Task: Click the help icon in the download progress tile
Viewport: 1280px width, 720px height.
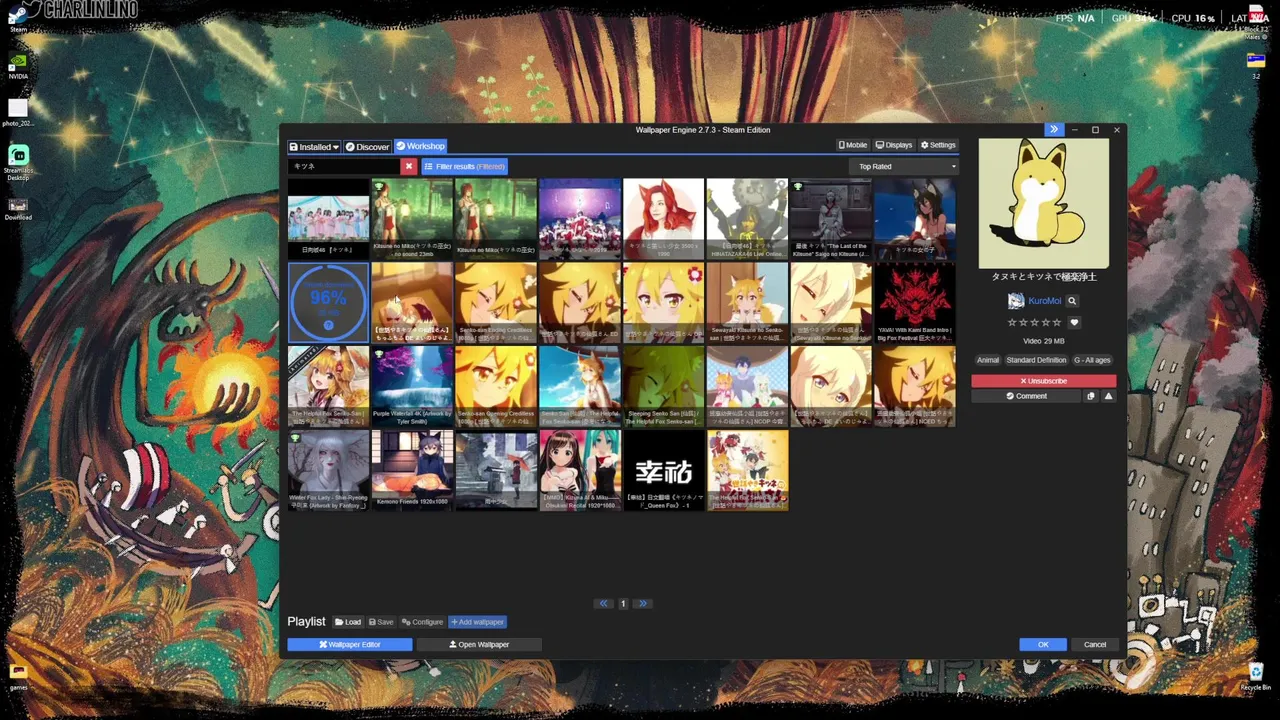Action: point(328,325)
